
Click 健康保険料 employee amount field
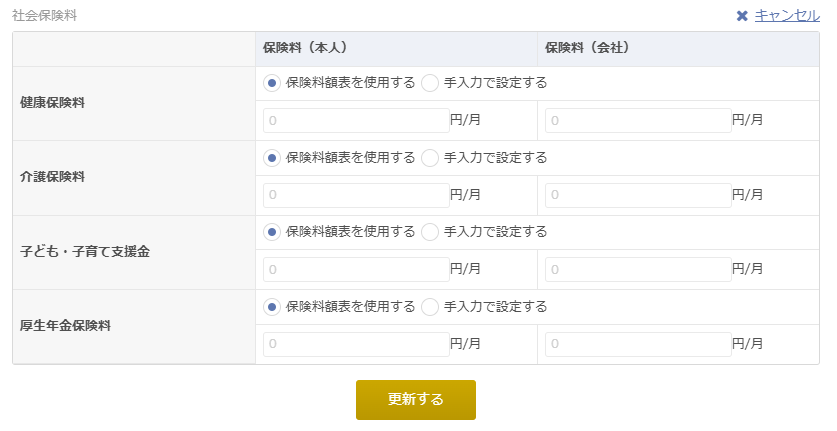click(x=356, y=121)
